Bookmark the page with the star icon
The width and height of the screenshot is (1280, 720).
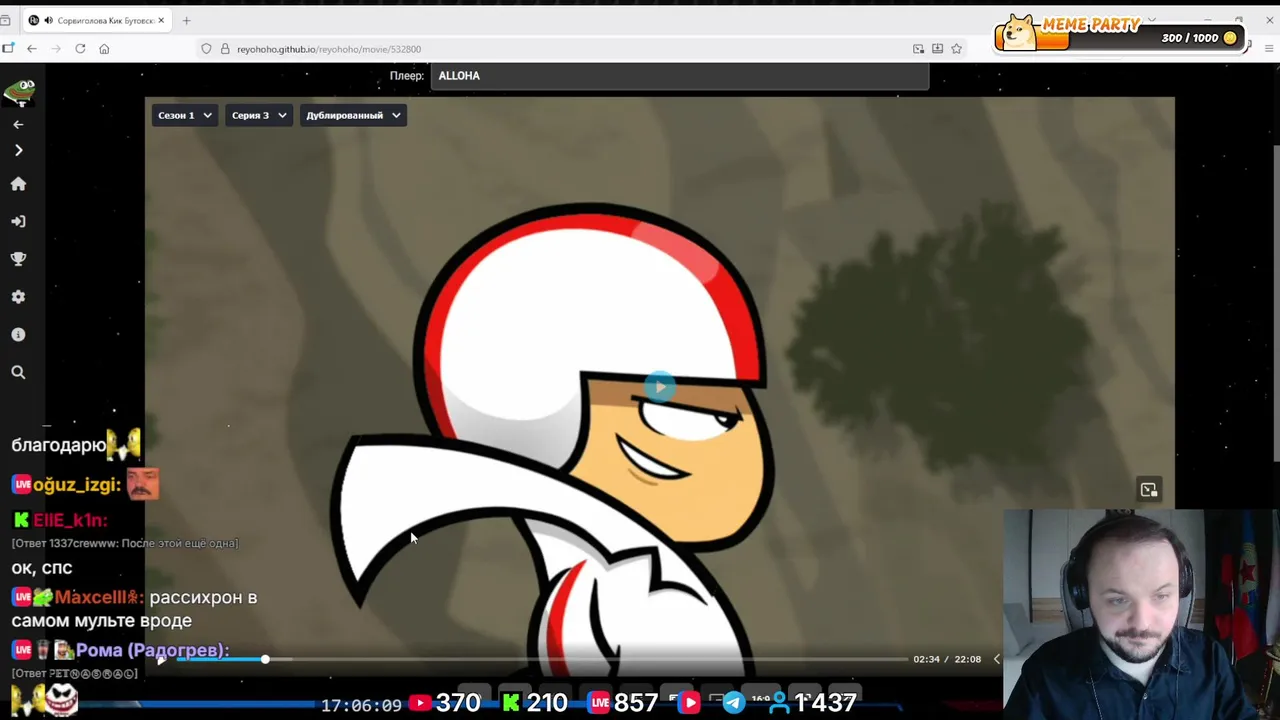[x=956, y=48]
